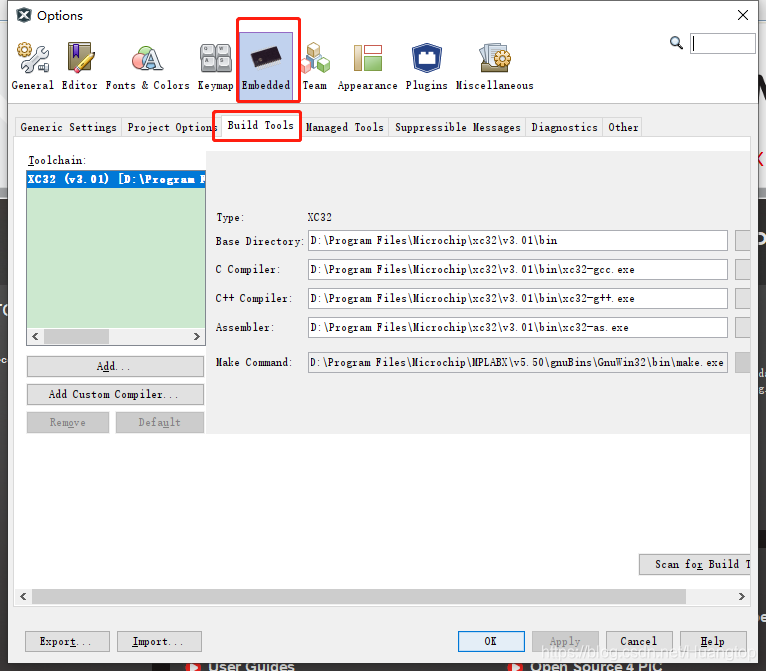
Task: Click the Cancel button
Action: (639, 642)
